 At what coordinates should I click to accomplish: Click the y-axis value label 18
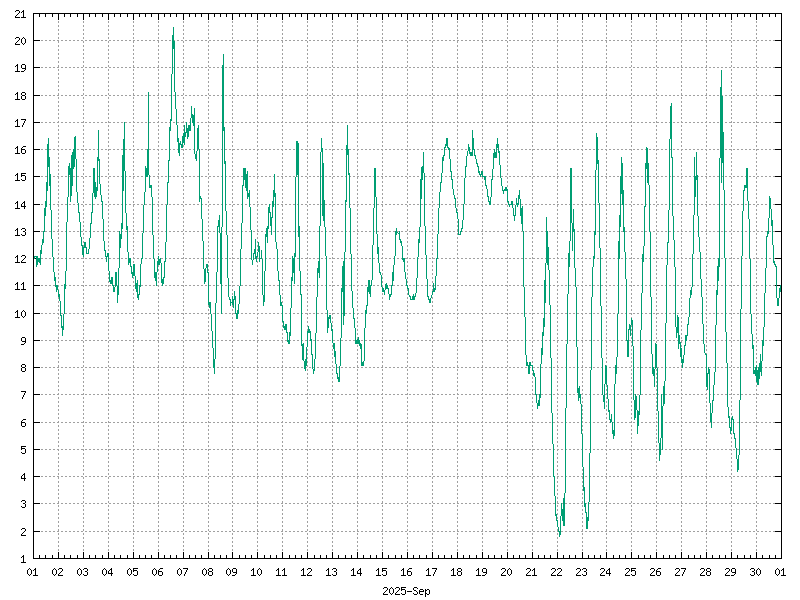pyautogui.click(x=20, y=96)
